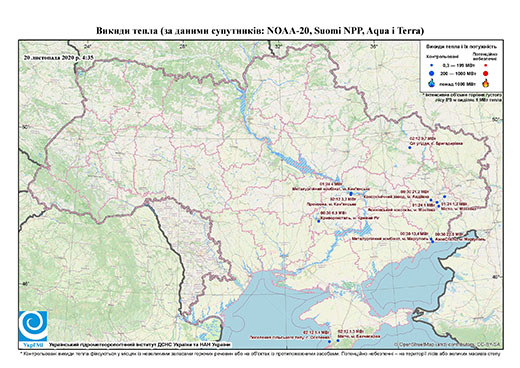The height and width of the screenshot is (368, 520).
Task: Click the legend heading text
Action: pyautogui.click(x=462, y=47)
